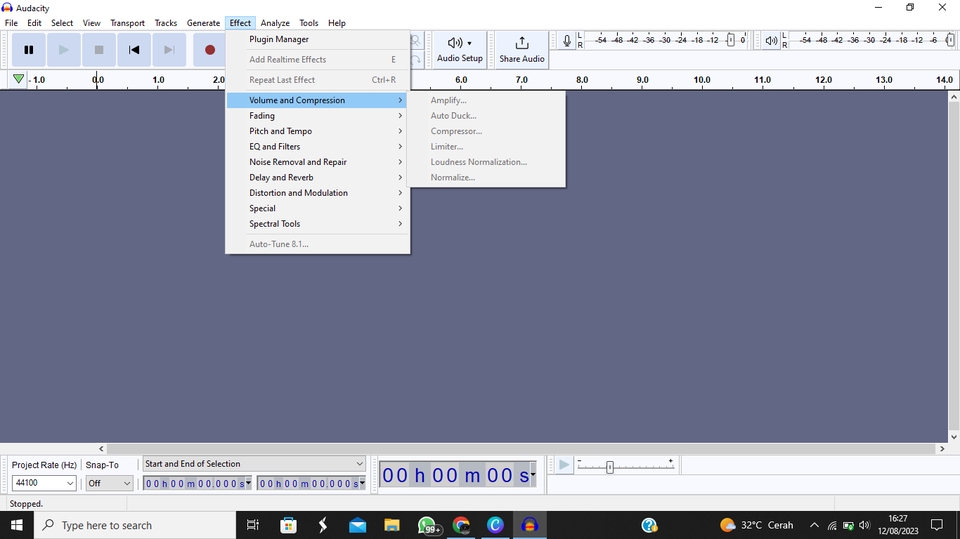Choose Limiter... in the submenu

click(x=487, y=146)
